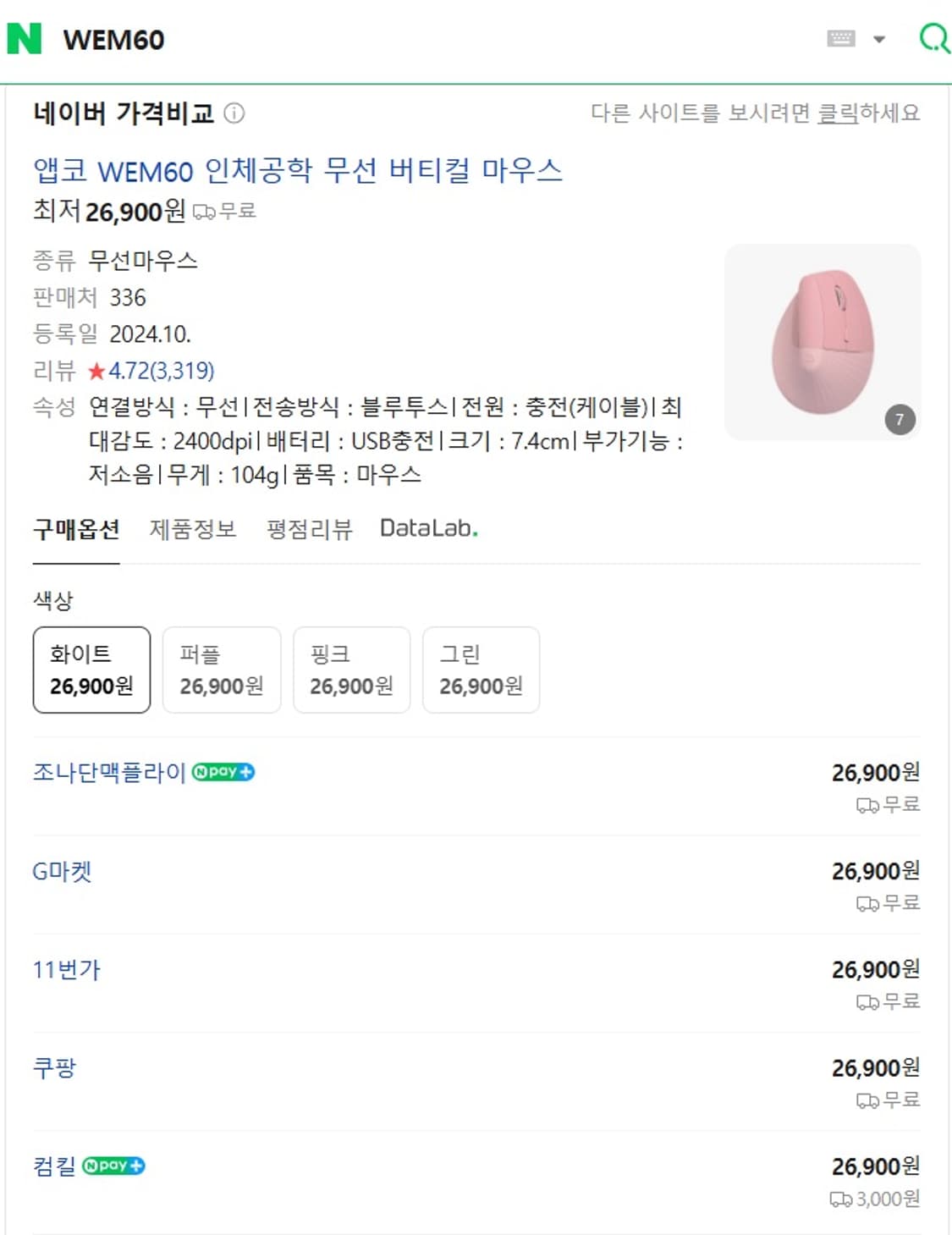Open the on-screen keyboard icon
Viewport: 952px width, 1235px height.
tap(839, 40)
